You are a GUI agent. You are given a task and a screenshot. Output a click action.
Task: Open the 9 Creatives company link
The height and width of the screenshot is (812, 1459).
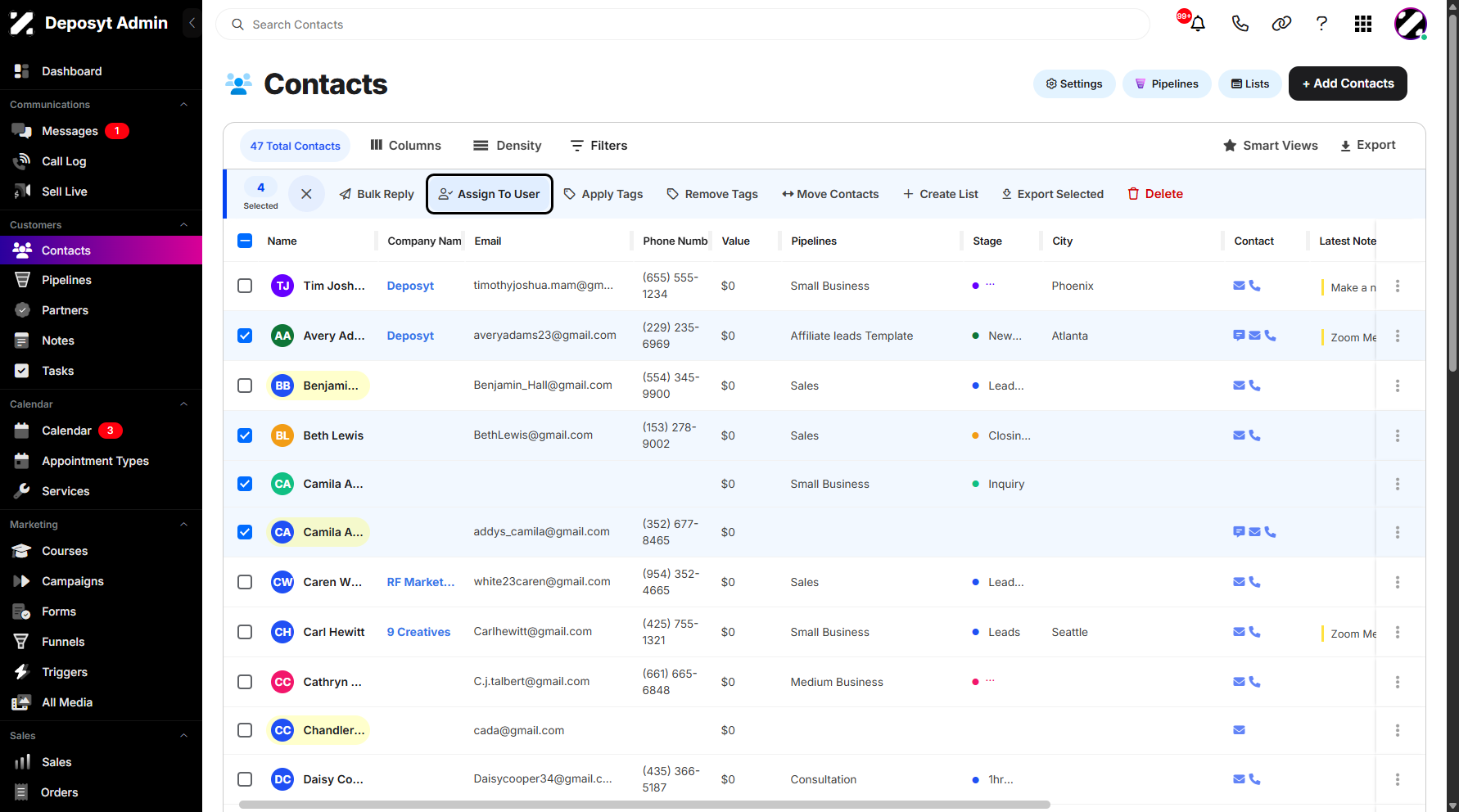coord(418,632)
